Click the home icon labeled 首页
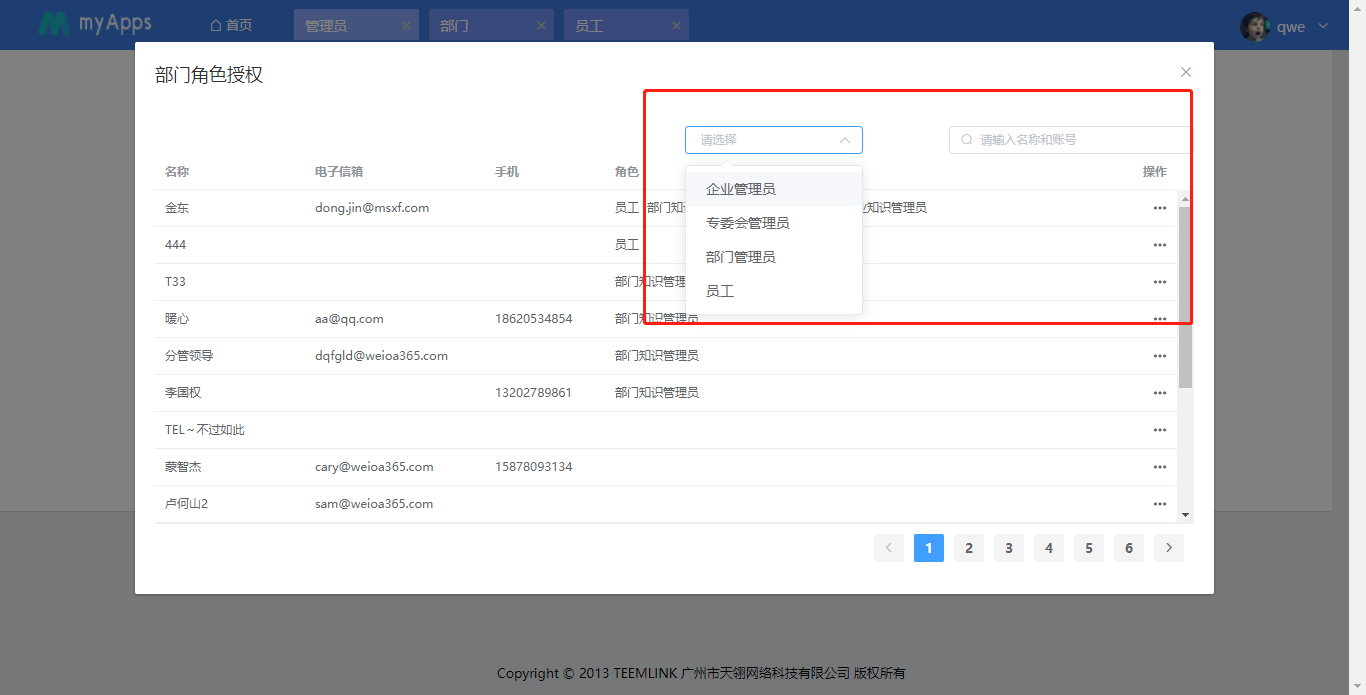 coord(231,26)
